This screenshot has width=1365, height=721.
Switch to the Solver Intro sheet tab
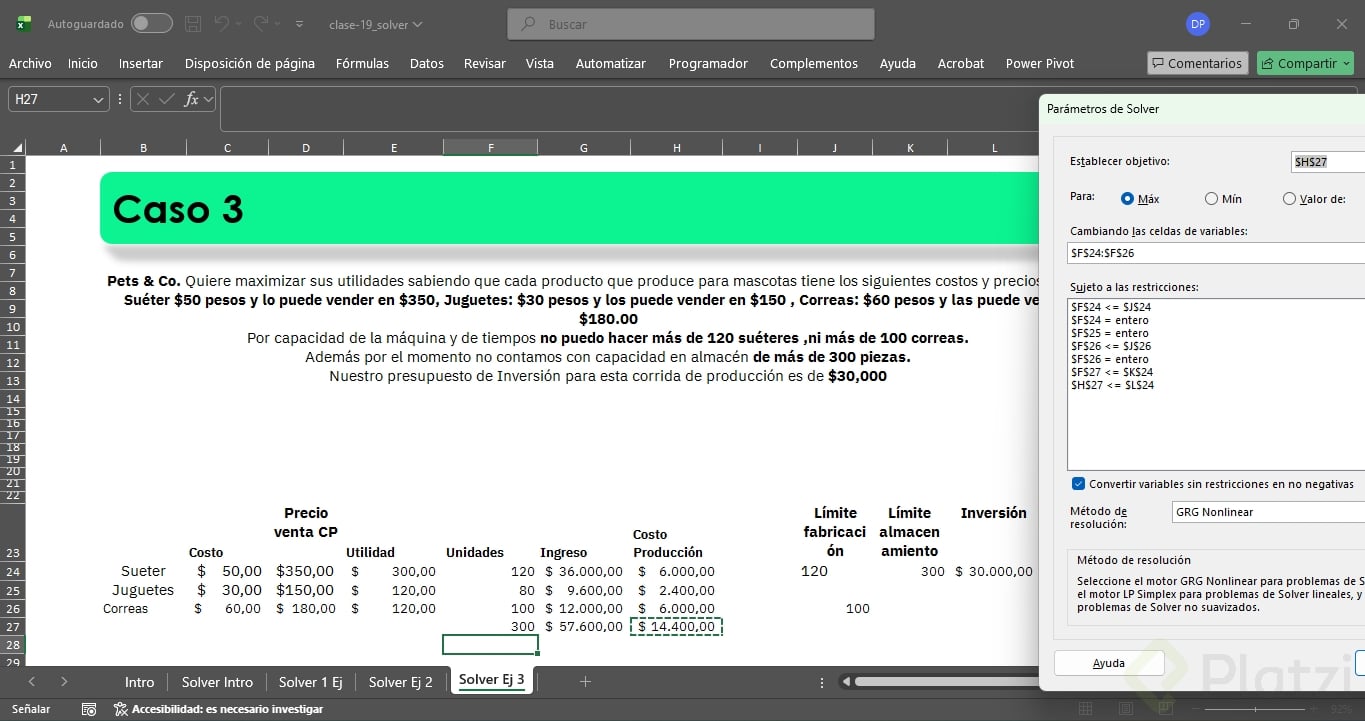pyautogui.click(x=217, y=682)
